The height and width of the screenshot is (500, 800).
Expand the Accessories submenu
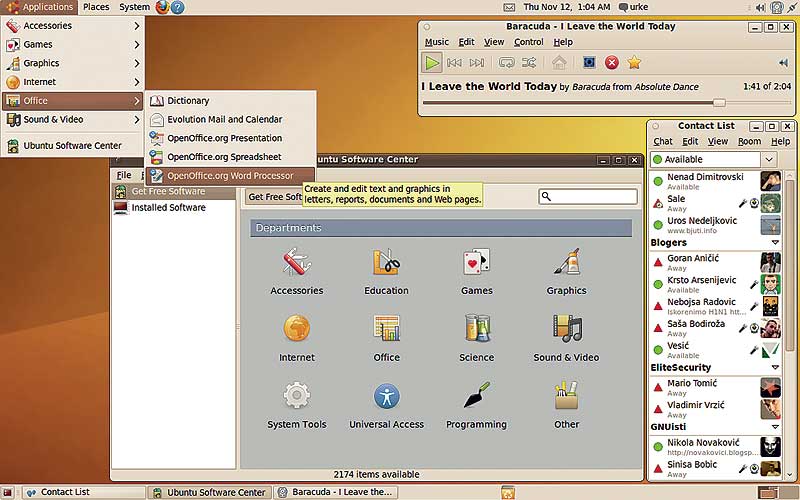coord(72,26)
